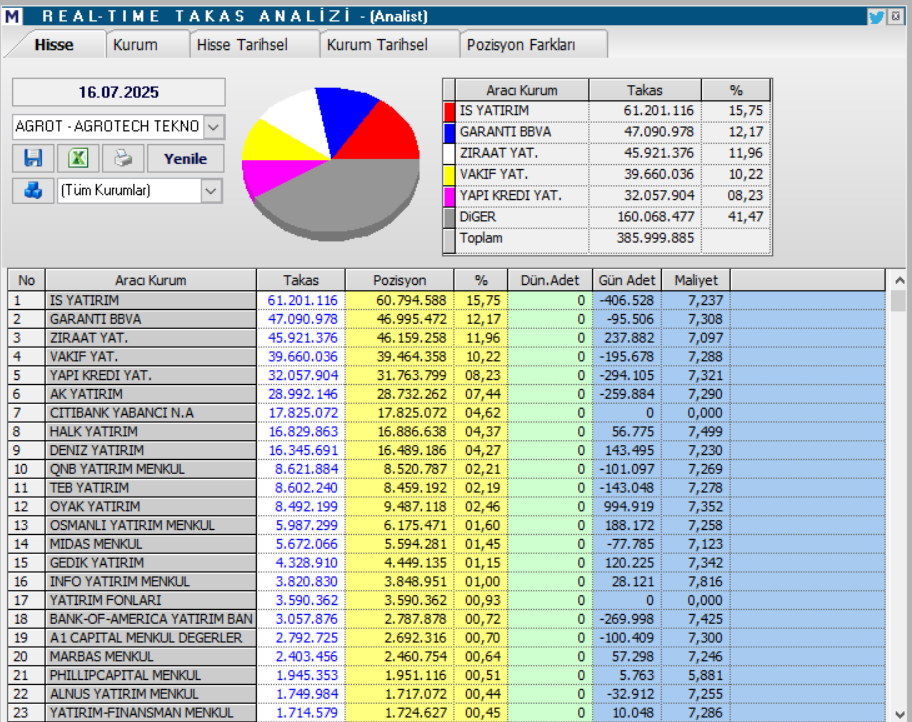Open the Twitter bird icon in title bar
The image size is (912, 722).
click(876, 17)
